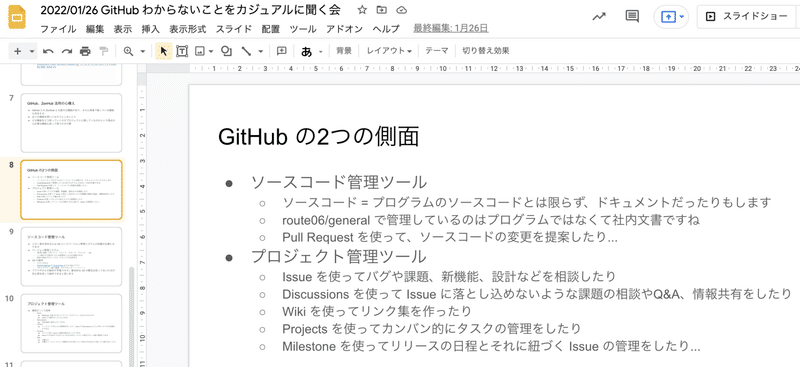Image resolution: width=800 pixels, height=367 pixels.
Task: Add a comment from toolbar
Action: pyautogui.click(x=282, y=51)
